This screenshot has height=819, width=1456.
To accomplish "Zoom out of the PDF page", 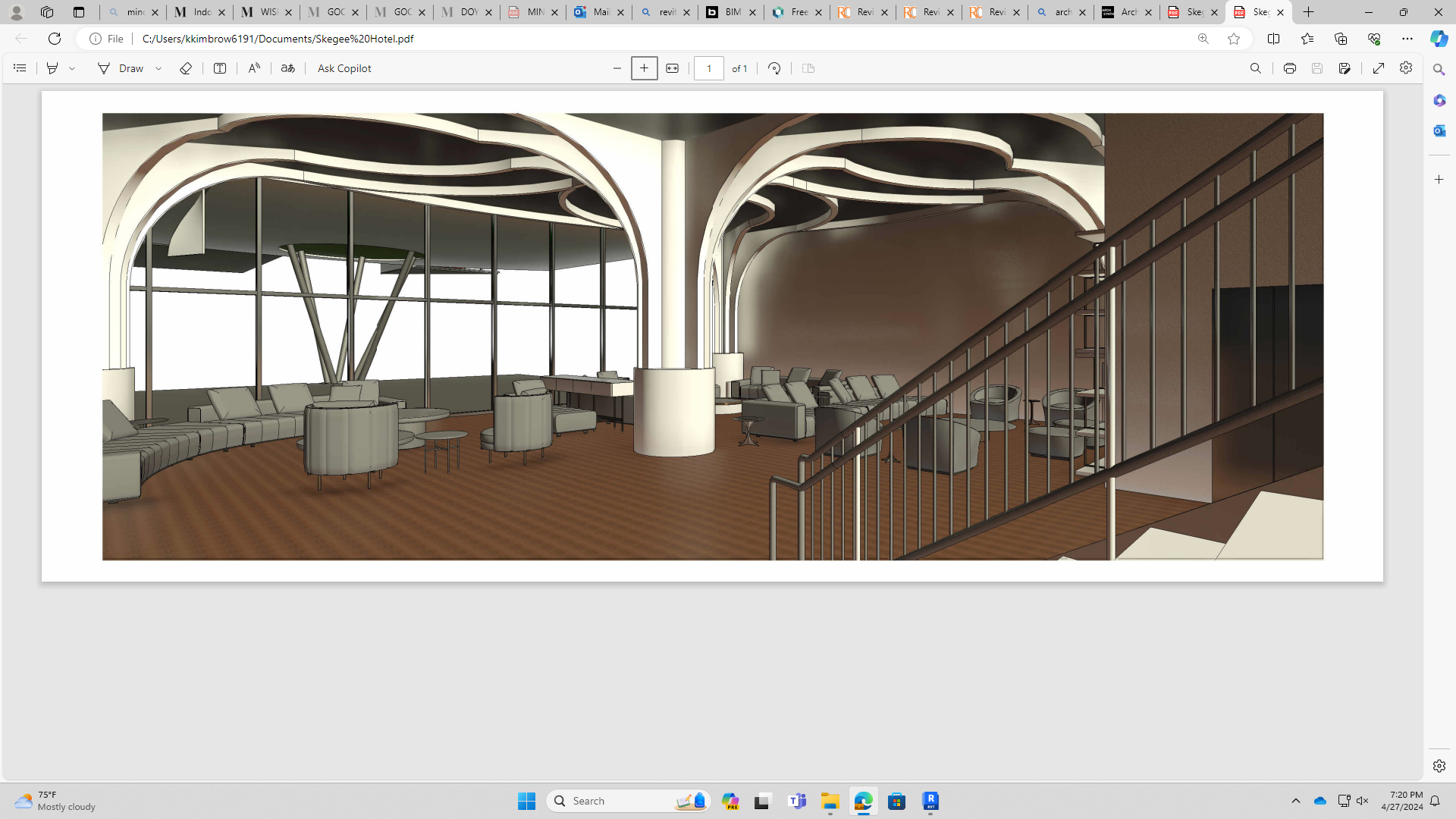I will pyautogui.click(x=617, y=68).
